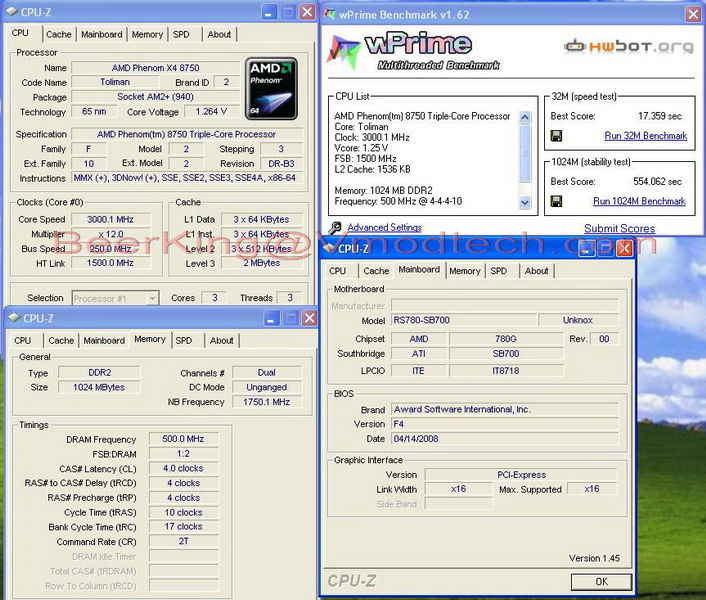The height and width of the screenshot is (600, 706).
Task: Select SPD tab in right Mainboard window
Action: point(498,271)
